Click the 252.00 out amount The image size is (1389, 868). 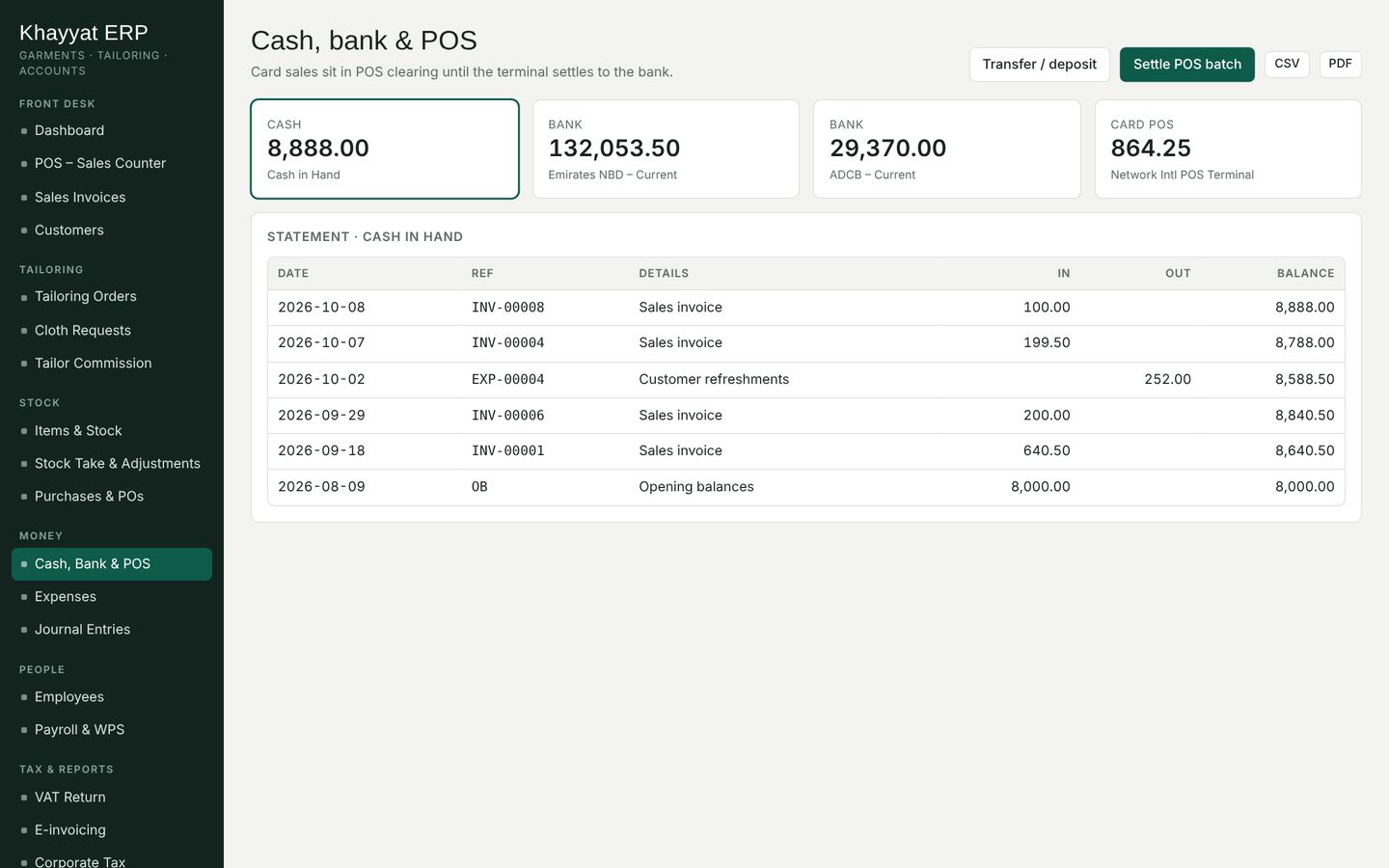point(1167,379)
